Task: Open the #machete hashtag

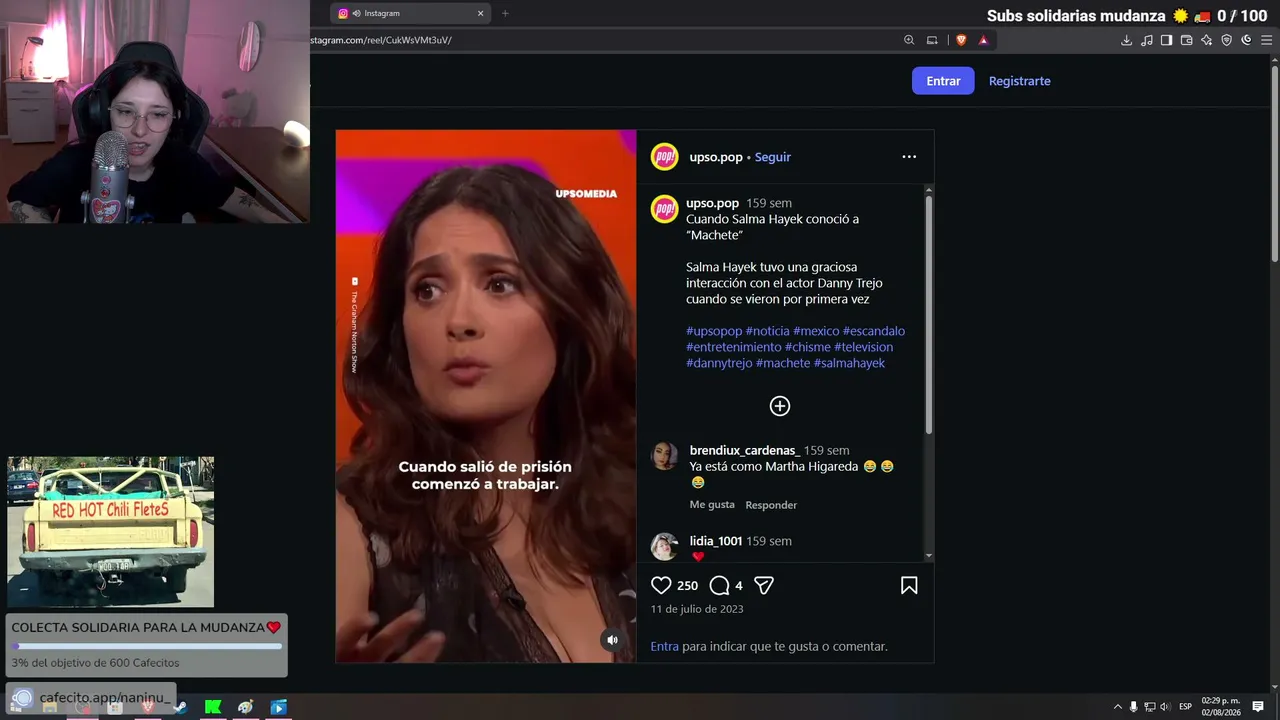Action: [783, 363]
